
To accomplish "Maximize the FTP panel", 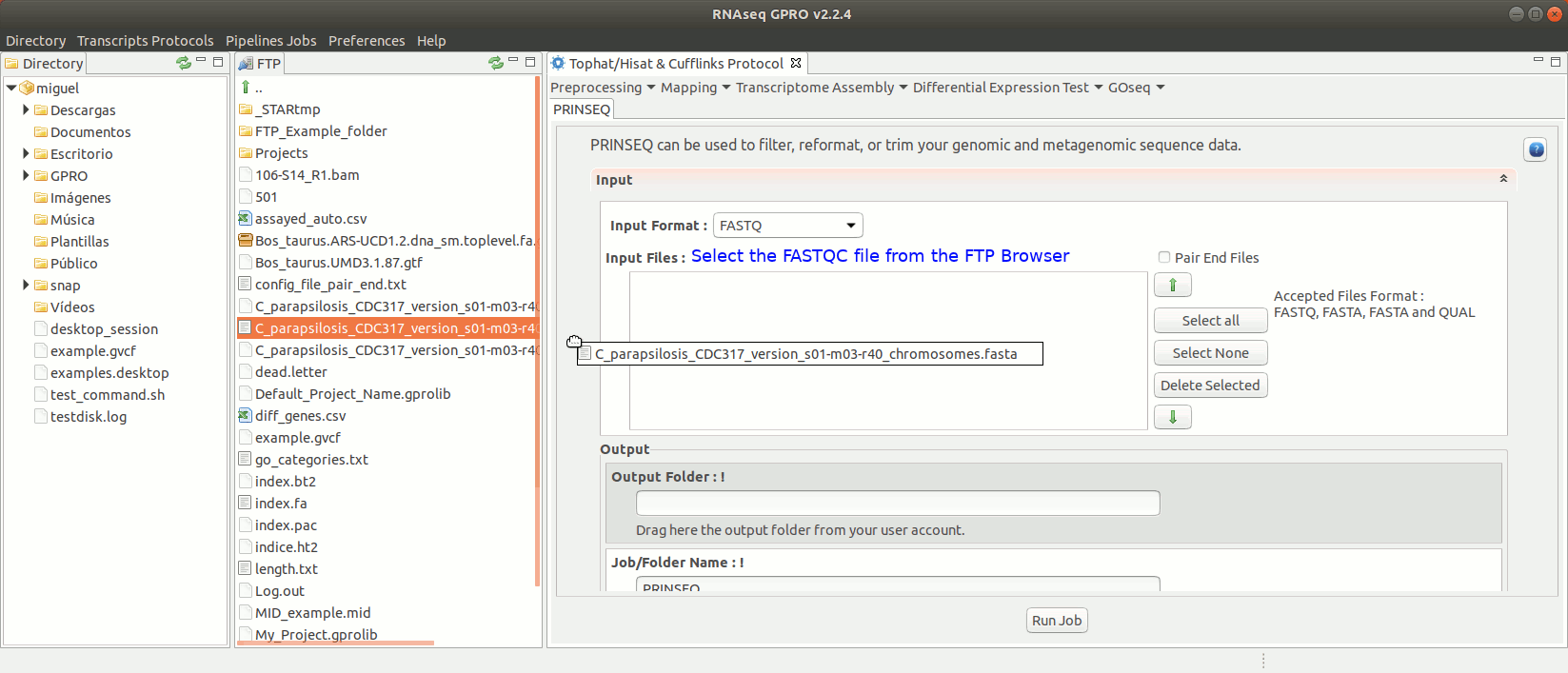I will coord(530,62).
